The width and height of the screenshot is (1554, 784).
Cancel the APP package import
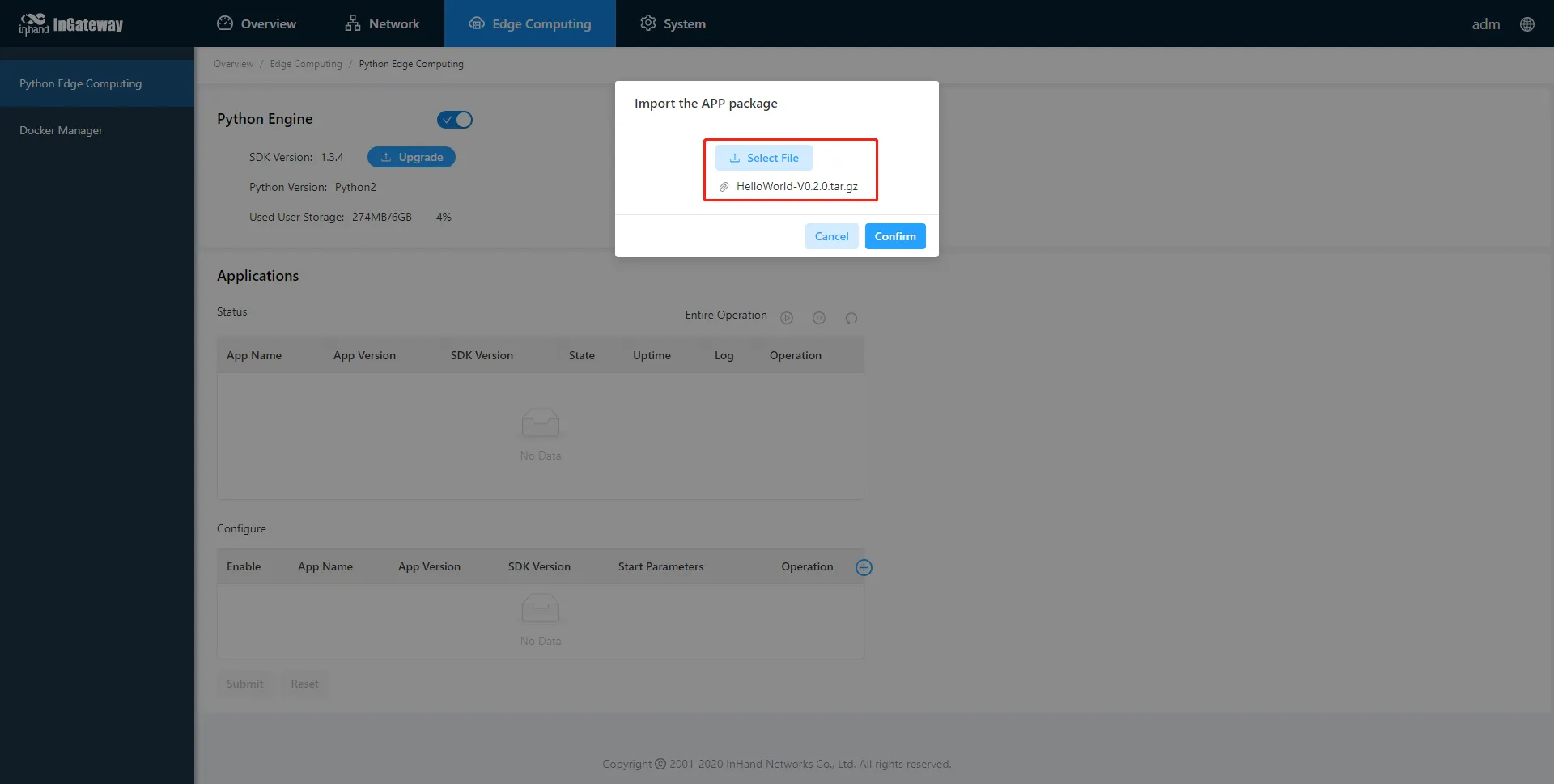832,236
